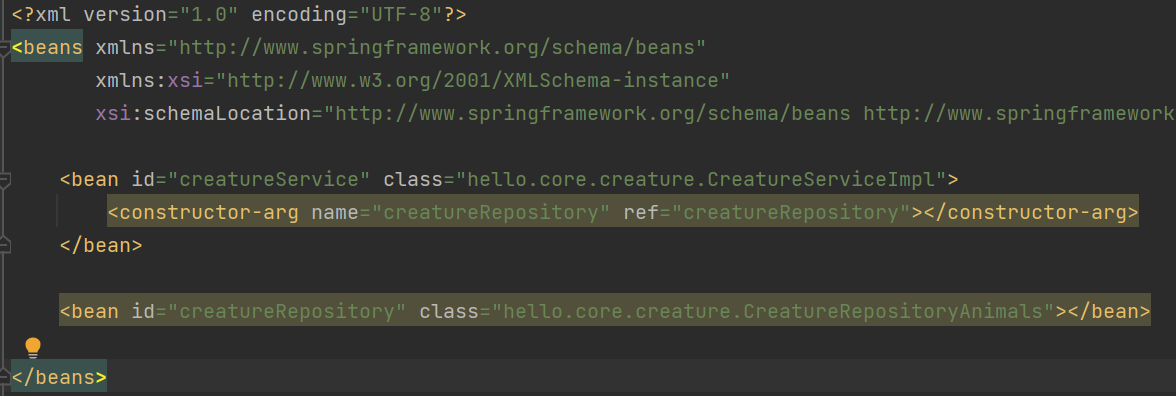Click the id="creatureService" value
Viewport: 1176px width, 396px height.
click(269, 179)
